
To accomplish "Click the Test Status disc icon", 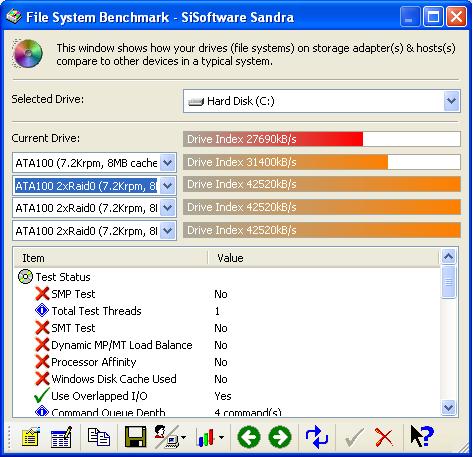I will point(25,277).
